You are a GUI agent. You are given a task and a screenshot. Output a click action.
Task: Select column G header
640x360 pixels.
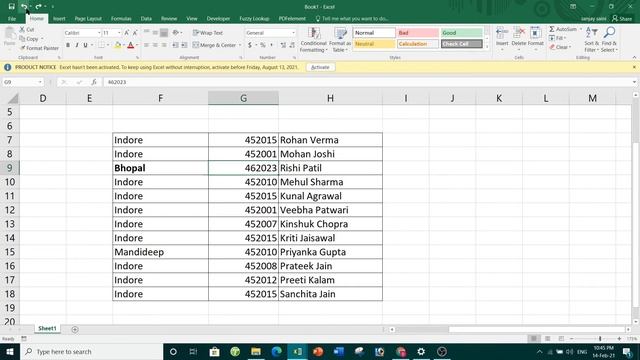[243, 98]
